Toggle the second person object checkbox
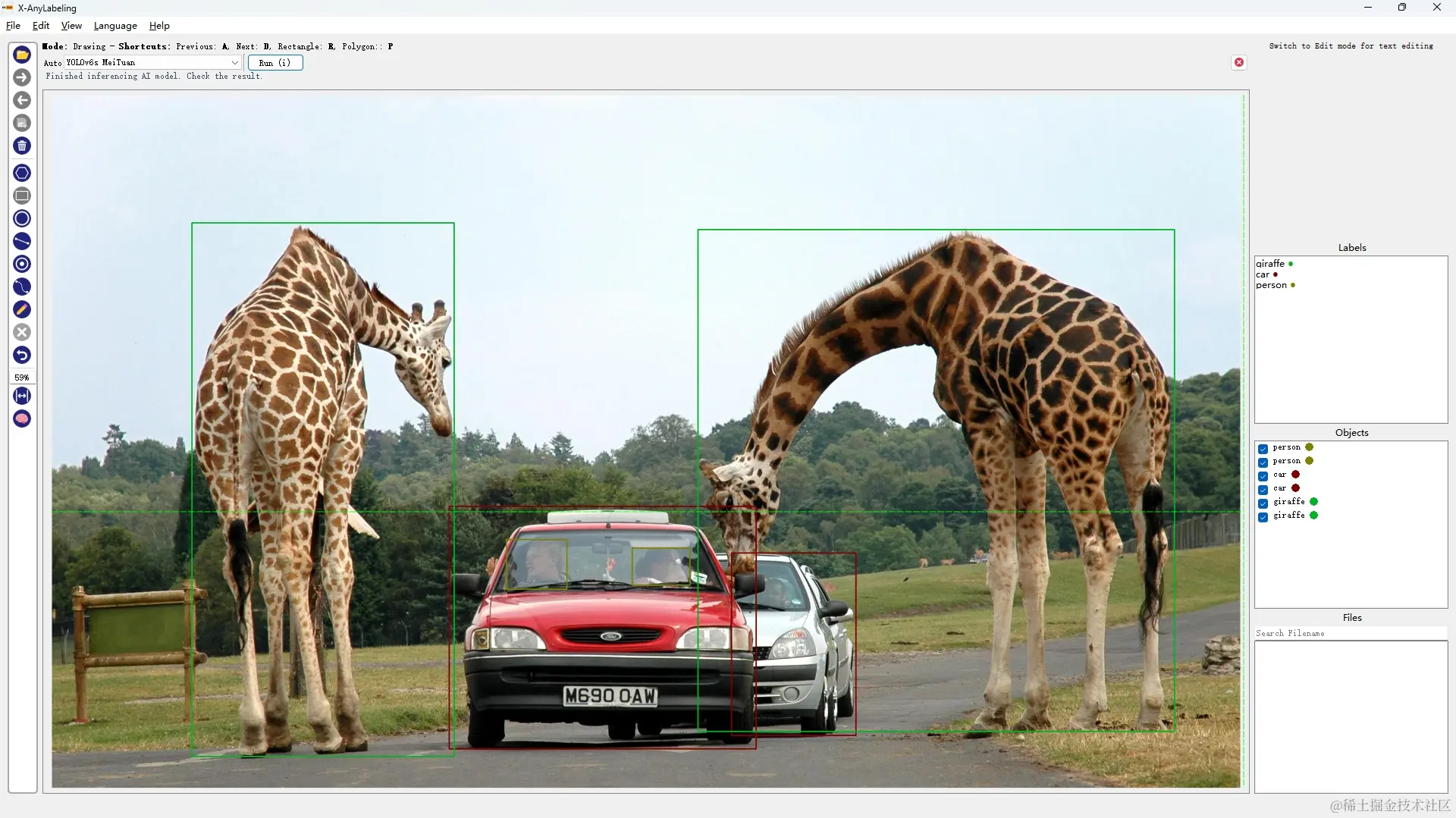1456x818 pixels. point(1263,462)
